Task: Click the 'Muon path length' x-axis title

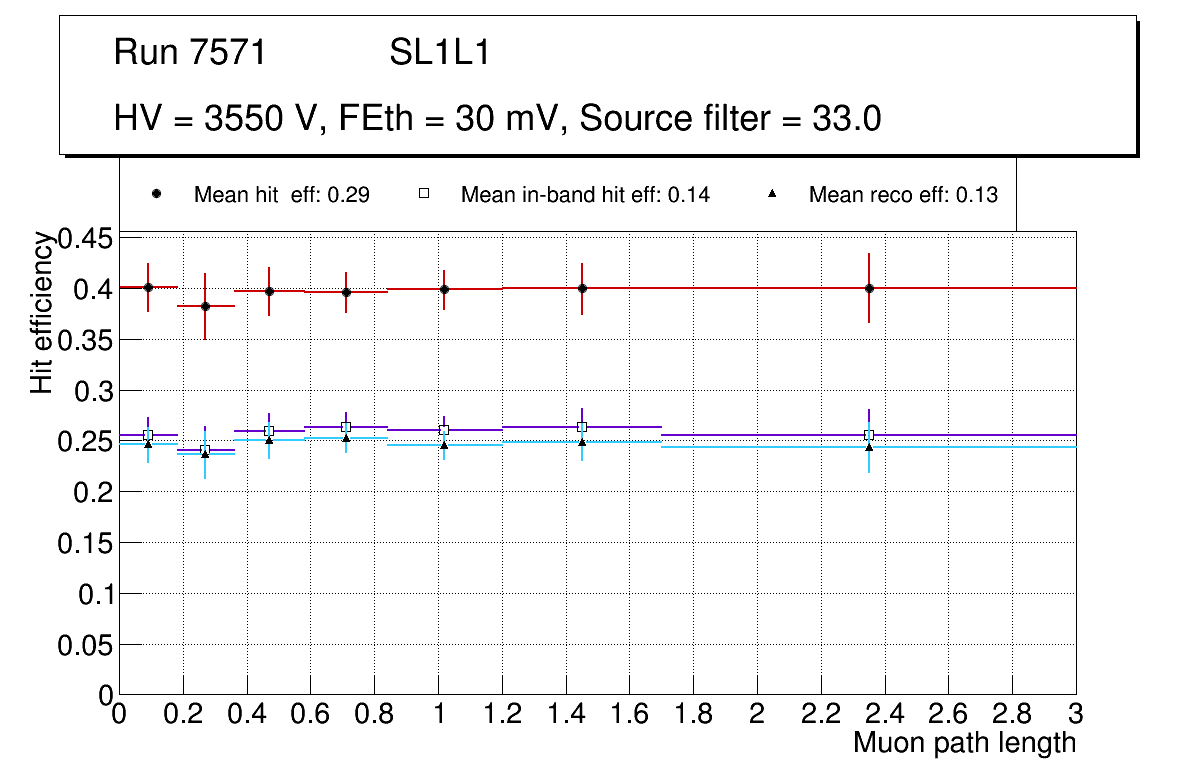Action: click(964, 743)
